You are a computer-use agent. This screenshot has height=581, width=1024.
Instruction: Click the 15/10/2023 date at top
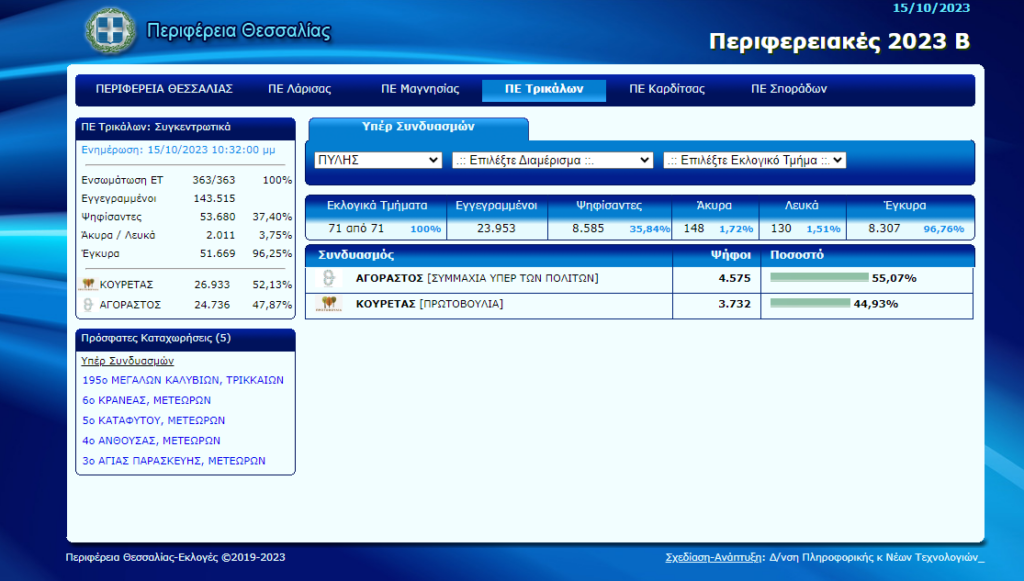(931, 8)
